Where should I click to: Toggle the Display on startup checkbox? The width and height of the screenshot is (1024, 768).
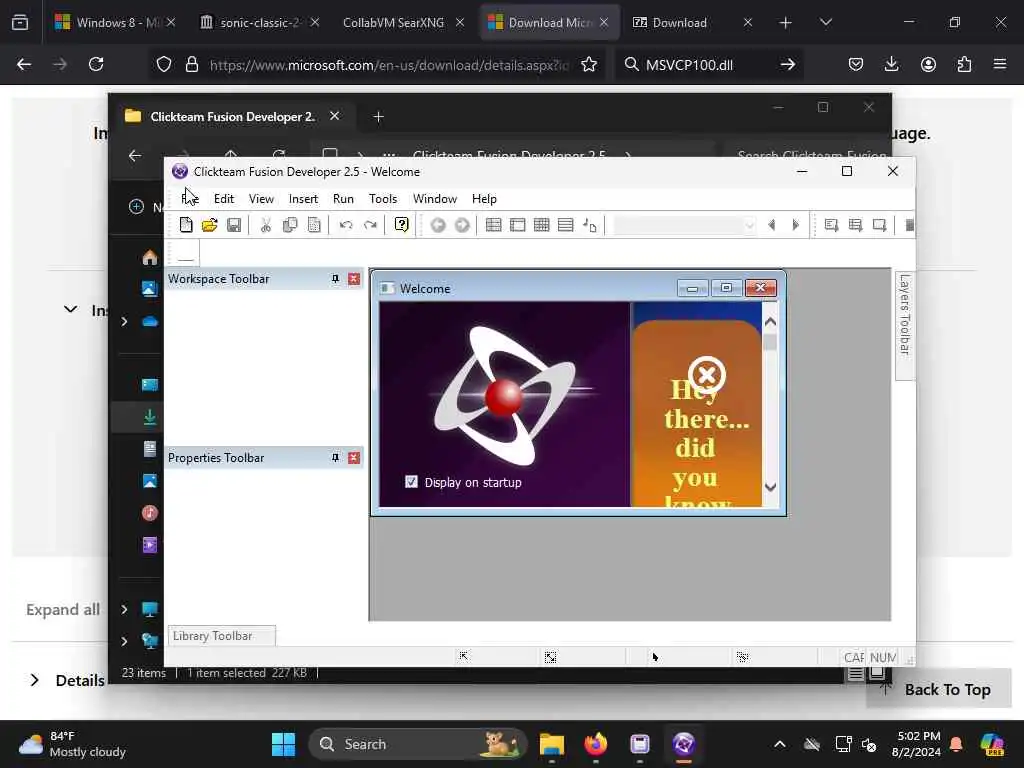(x=411, y=482)
